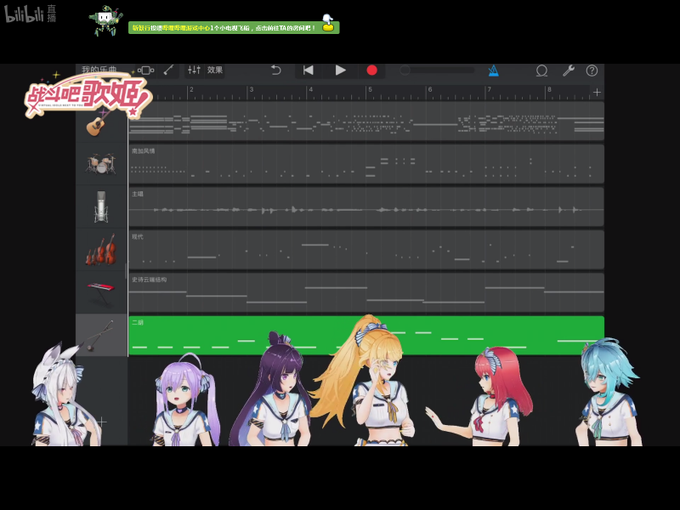680x510 pixels.
Task: Start recording with the red Record button
Action: coord(372,70)
